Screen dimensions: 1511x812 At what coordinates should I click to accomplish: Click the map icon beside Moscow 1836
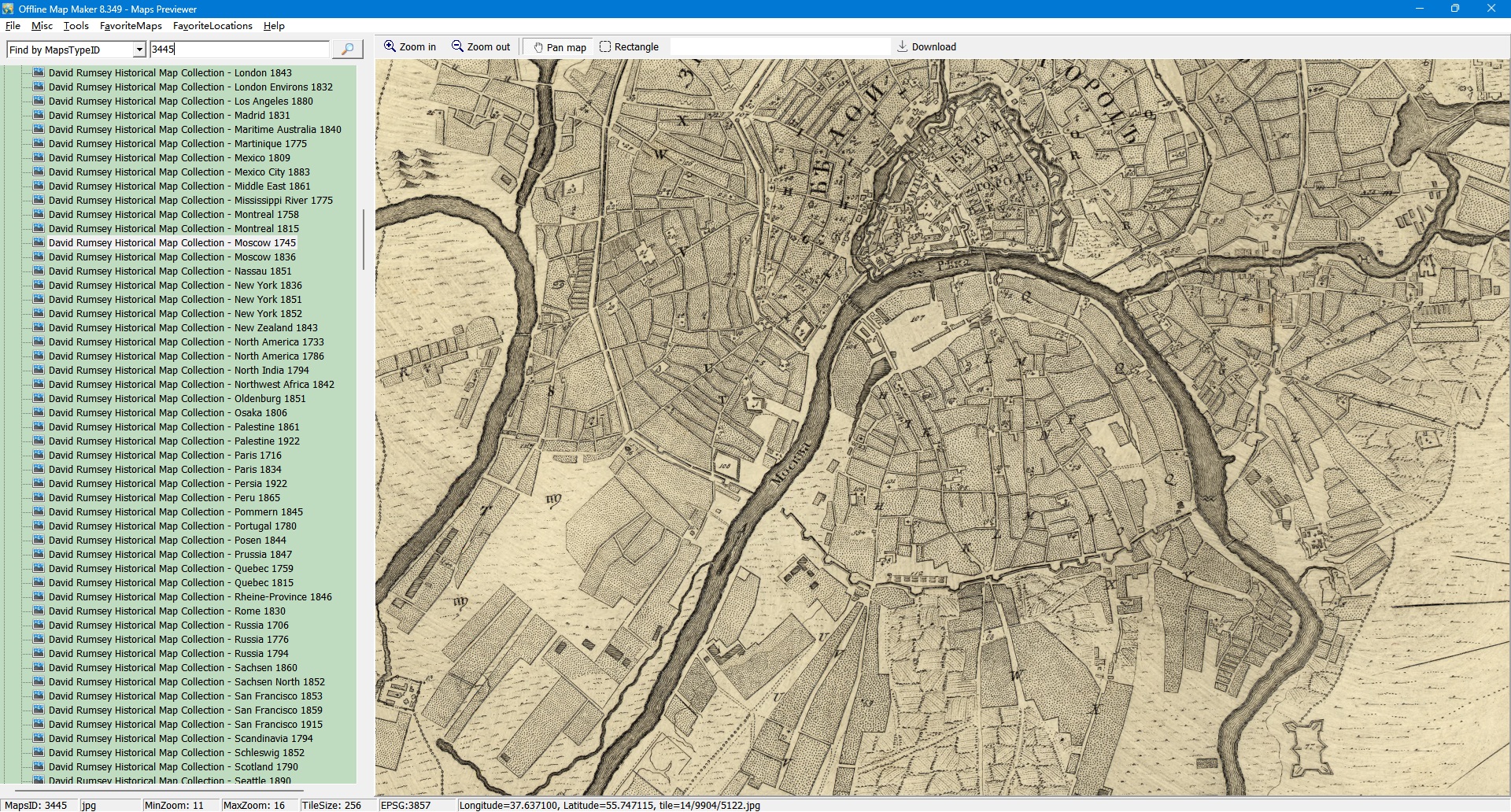click(x=39, y=257)
